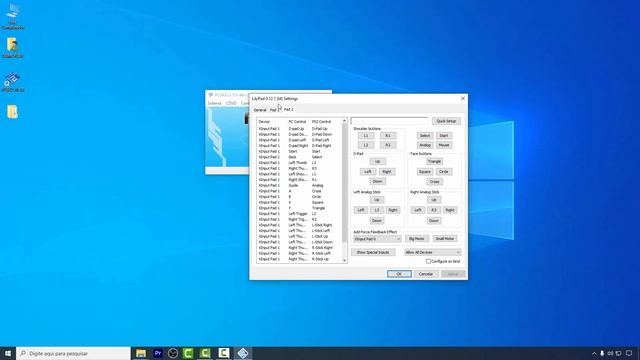
Task: Click the Mouse button binding
Action: (444, 145)
